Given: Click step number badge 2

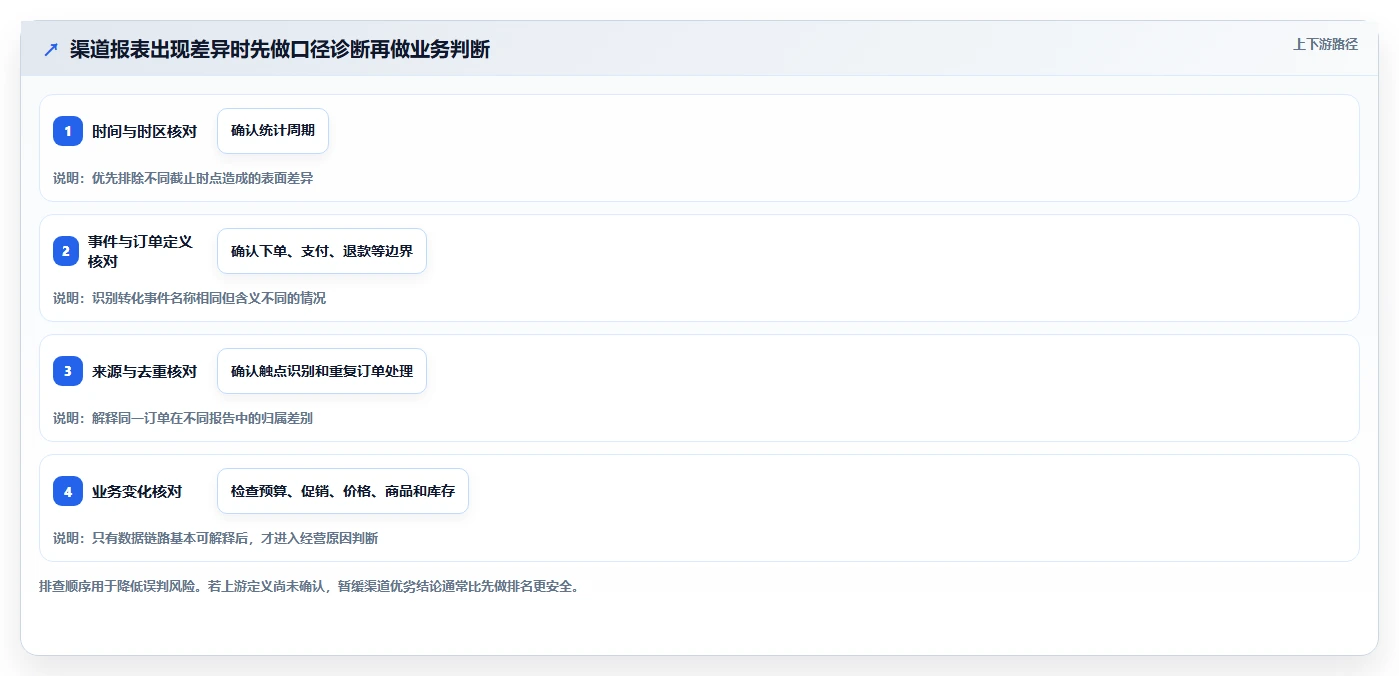Looking at the screenshot, I should point(68,251).
